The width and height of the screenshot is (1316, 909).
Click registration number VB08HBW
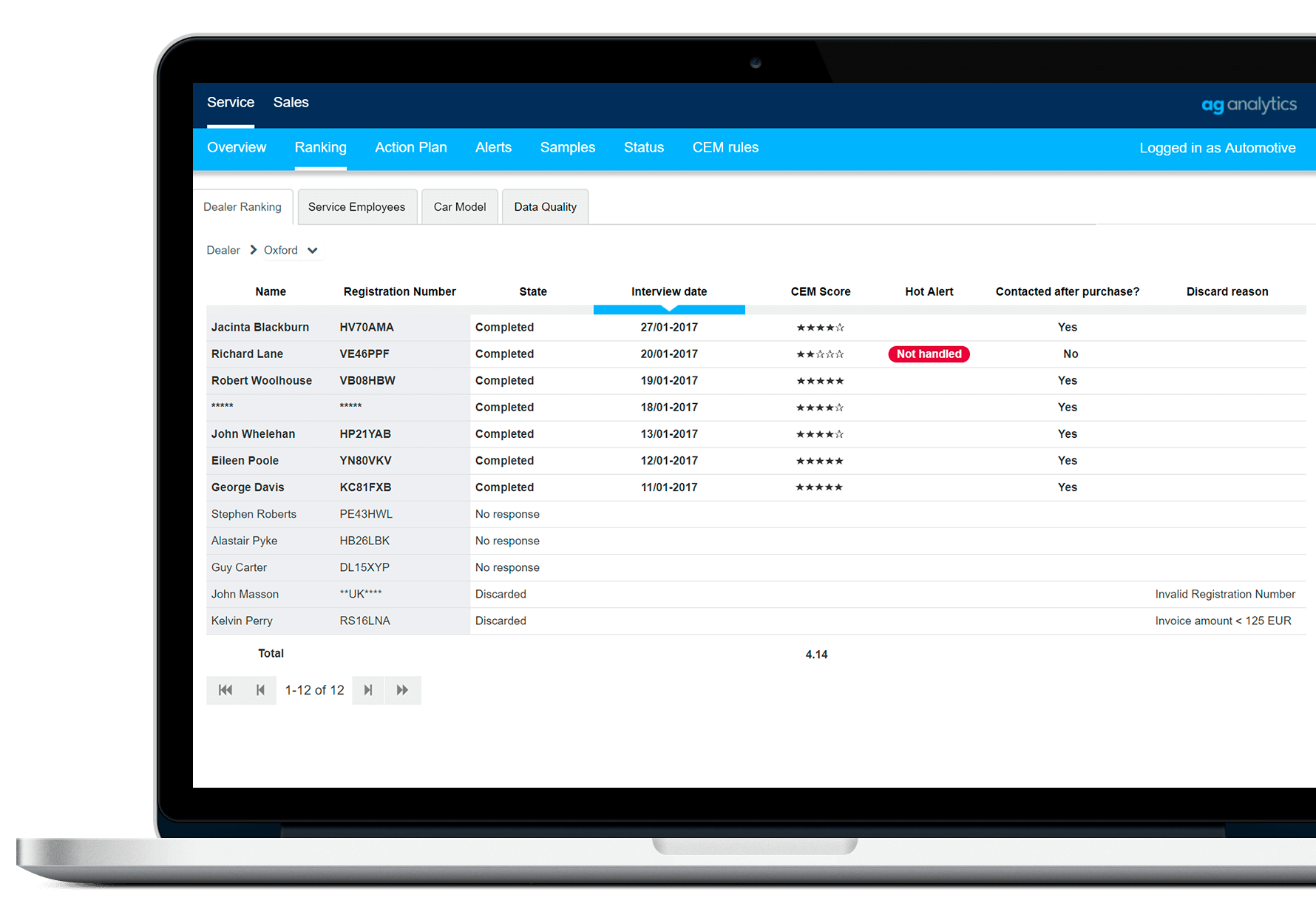point(367,380)
